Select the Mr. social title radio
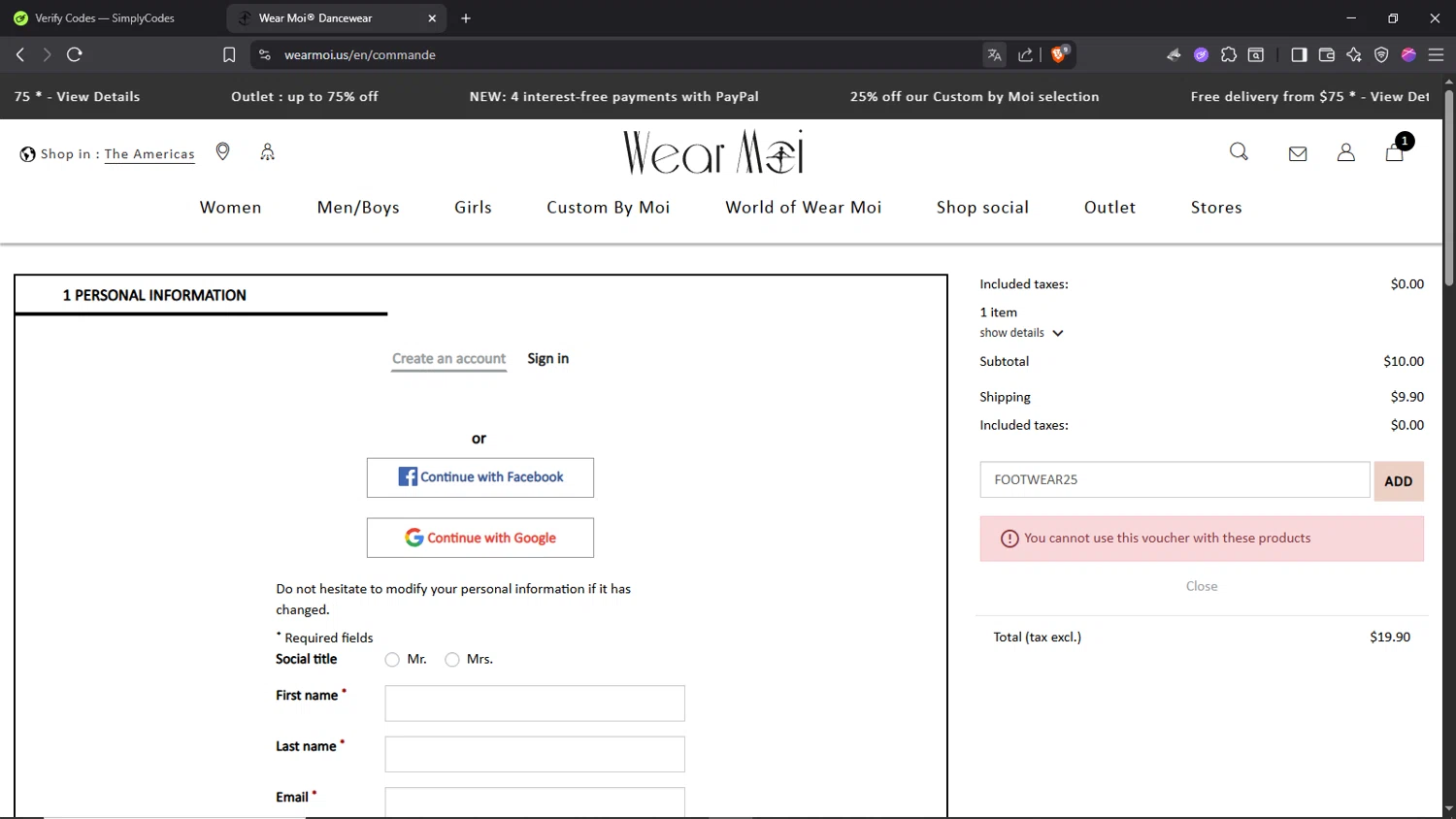The image size is (1456, 819). 392,660
